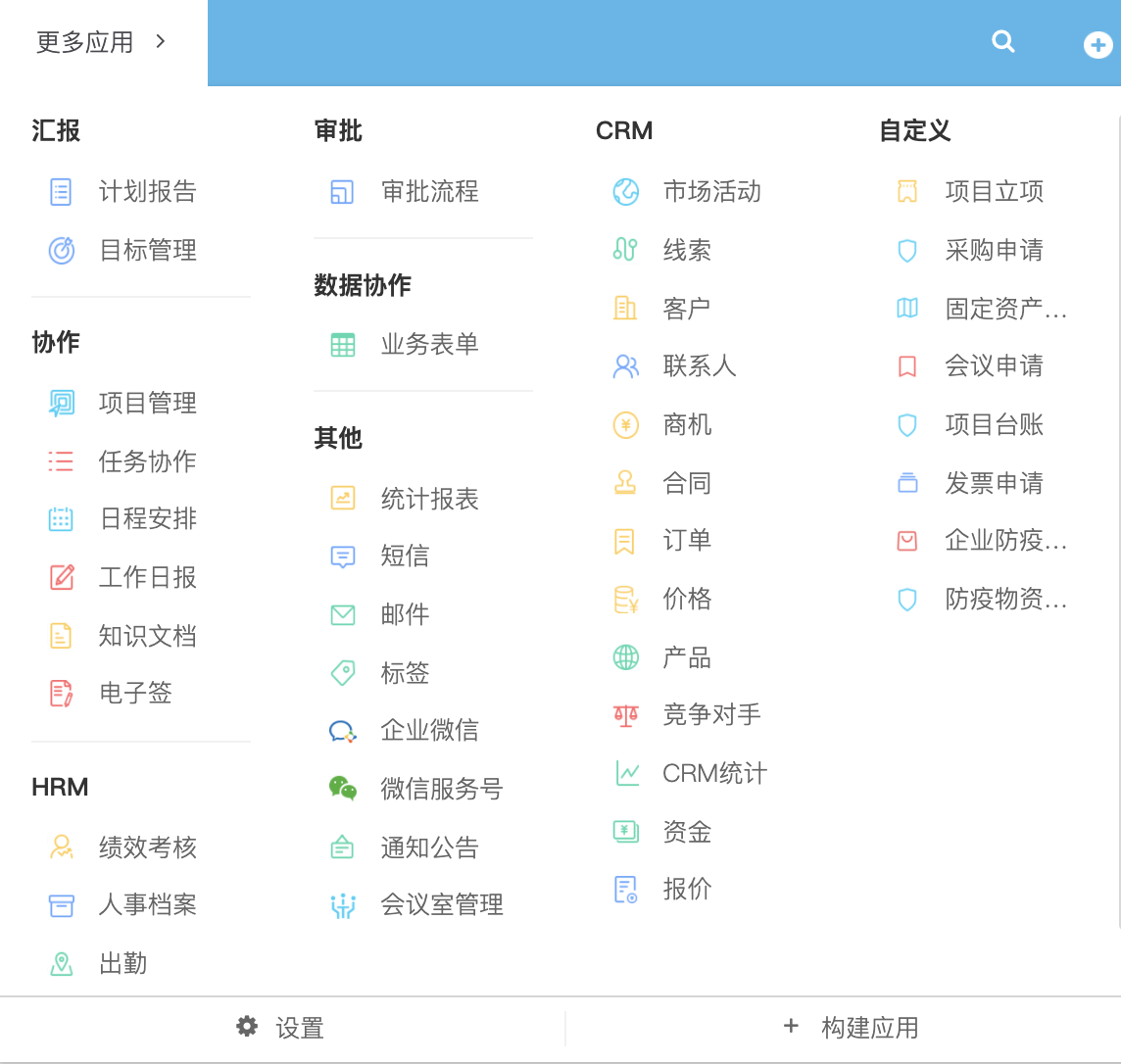Click the 任务协作 list icon
The height and width of the screenshot is (1064, 1121).
coord(61,460)
